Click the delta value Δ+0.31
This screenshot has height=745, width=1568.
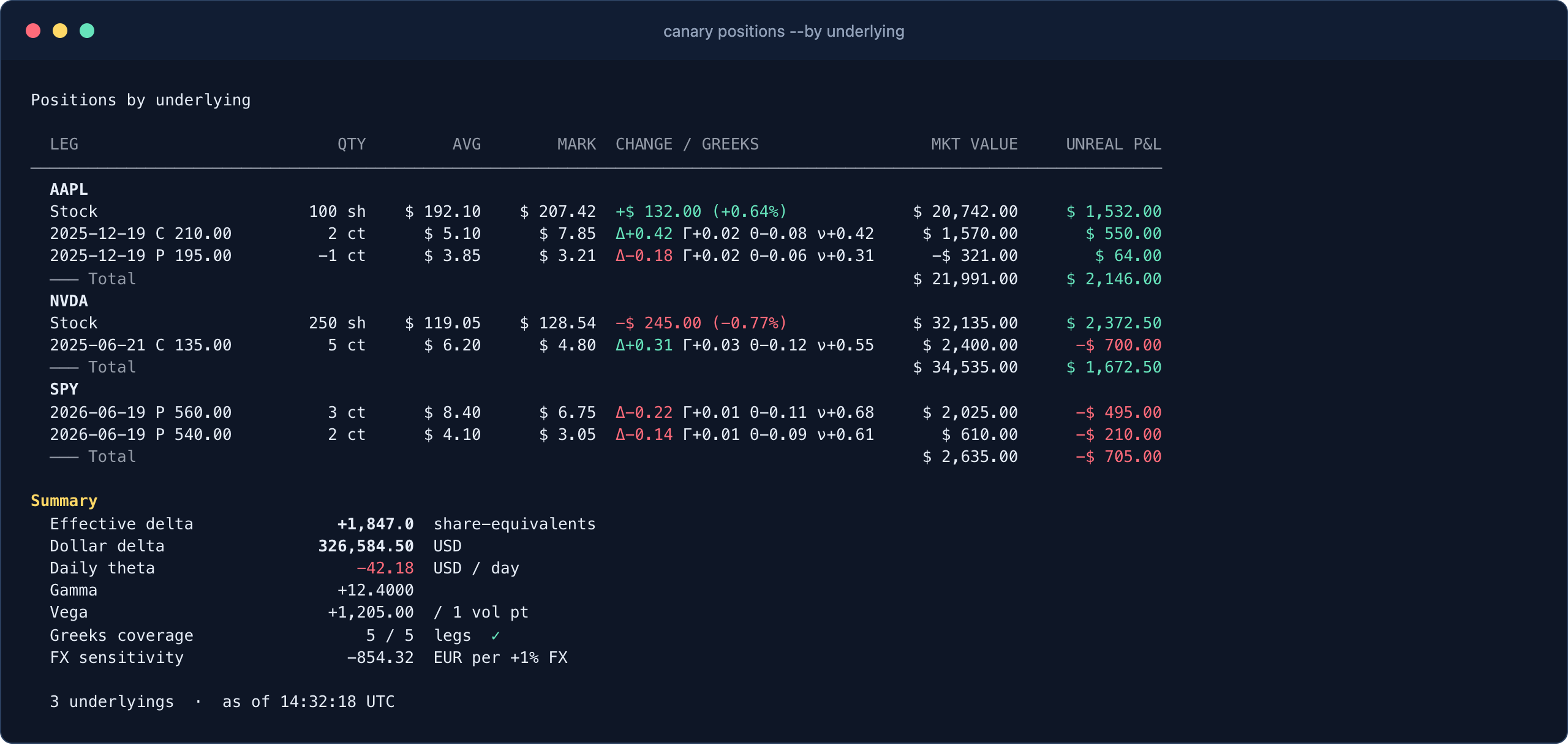click(644, 345)
